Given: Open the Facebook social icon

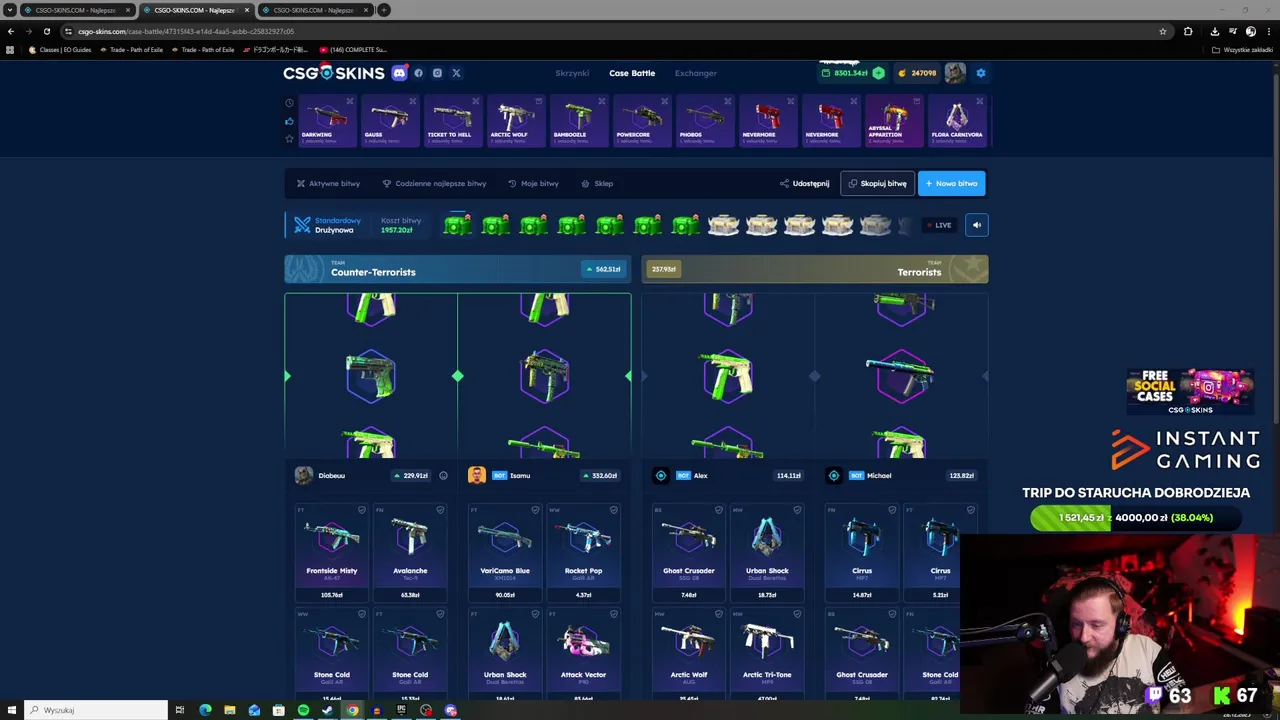Looking at the screenshot, I should [418, 73].
